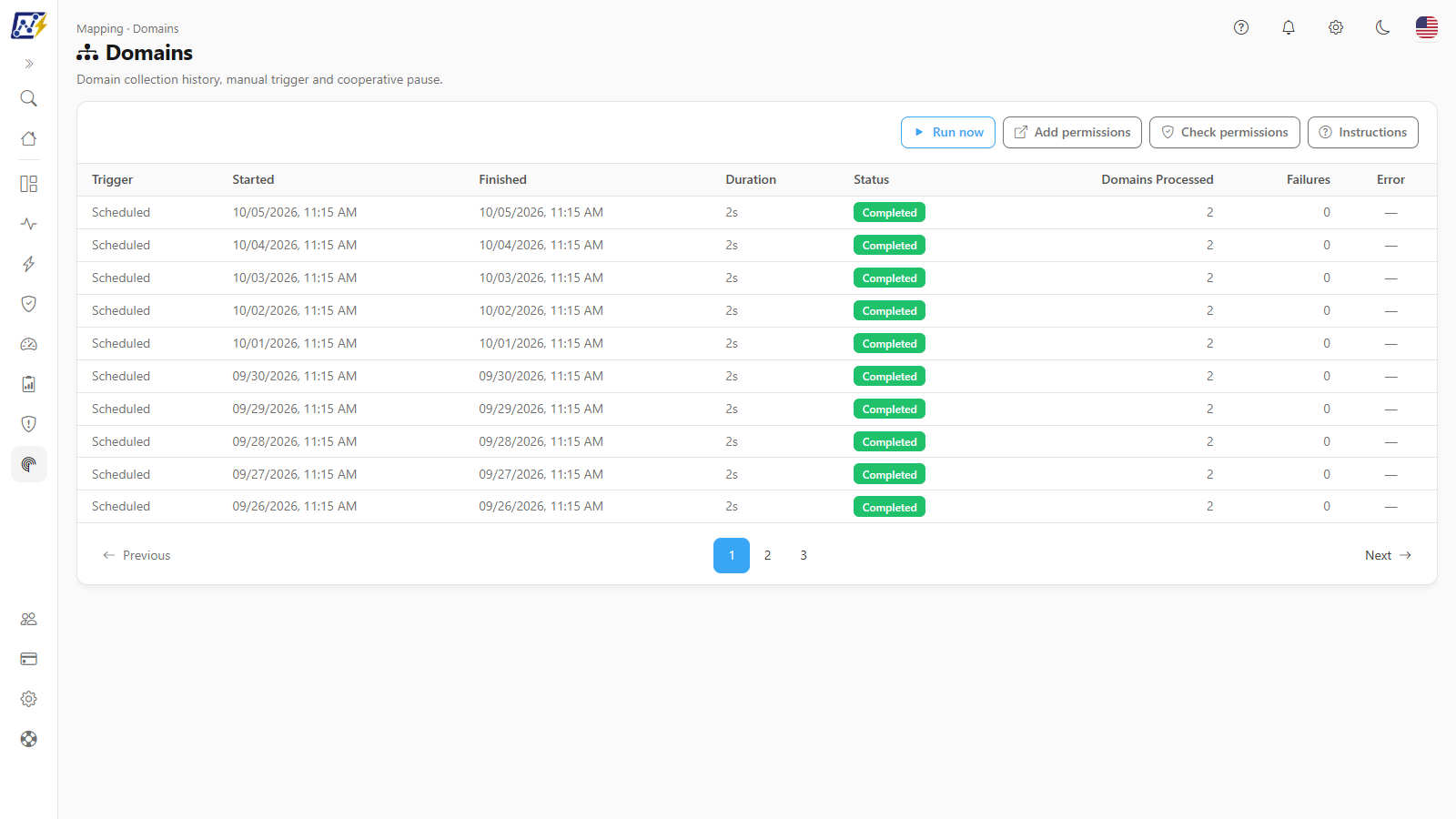Click the Started column header
The width and height of the screenshot is (1456, 819).
[253, 179]
